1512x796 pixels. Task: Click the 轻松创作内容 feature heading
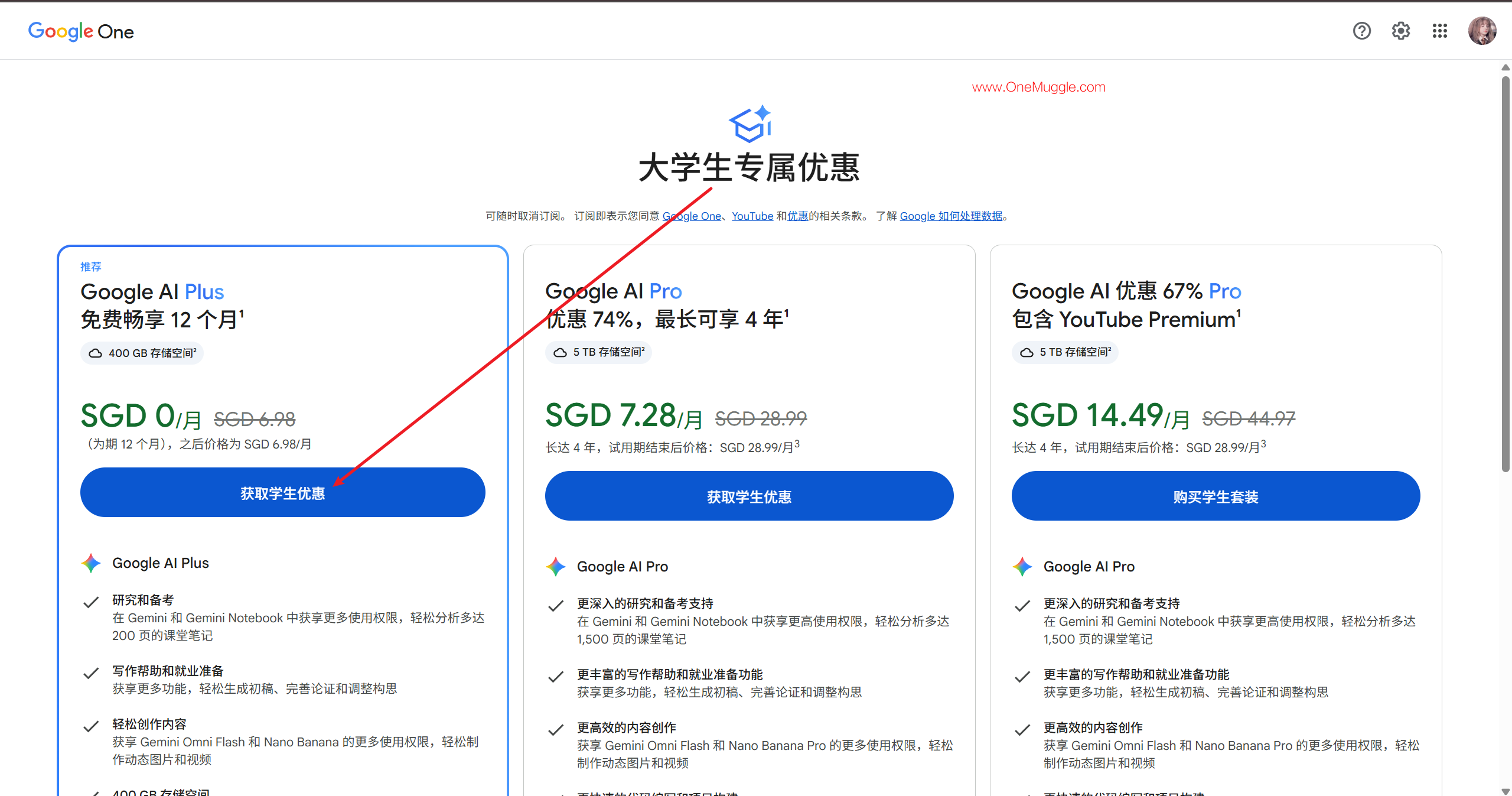[149, 724]
